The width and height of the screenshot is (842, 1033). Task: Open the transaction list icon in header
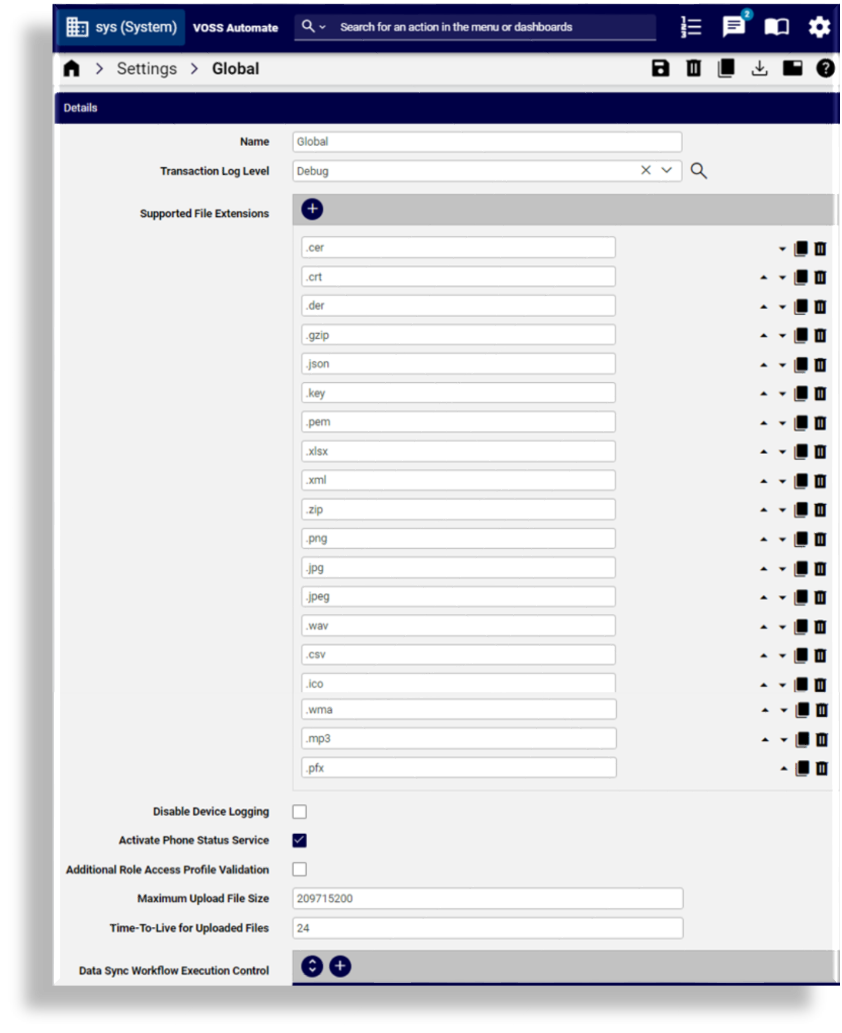click(691, 27)
